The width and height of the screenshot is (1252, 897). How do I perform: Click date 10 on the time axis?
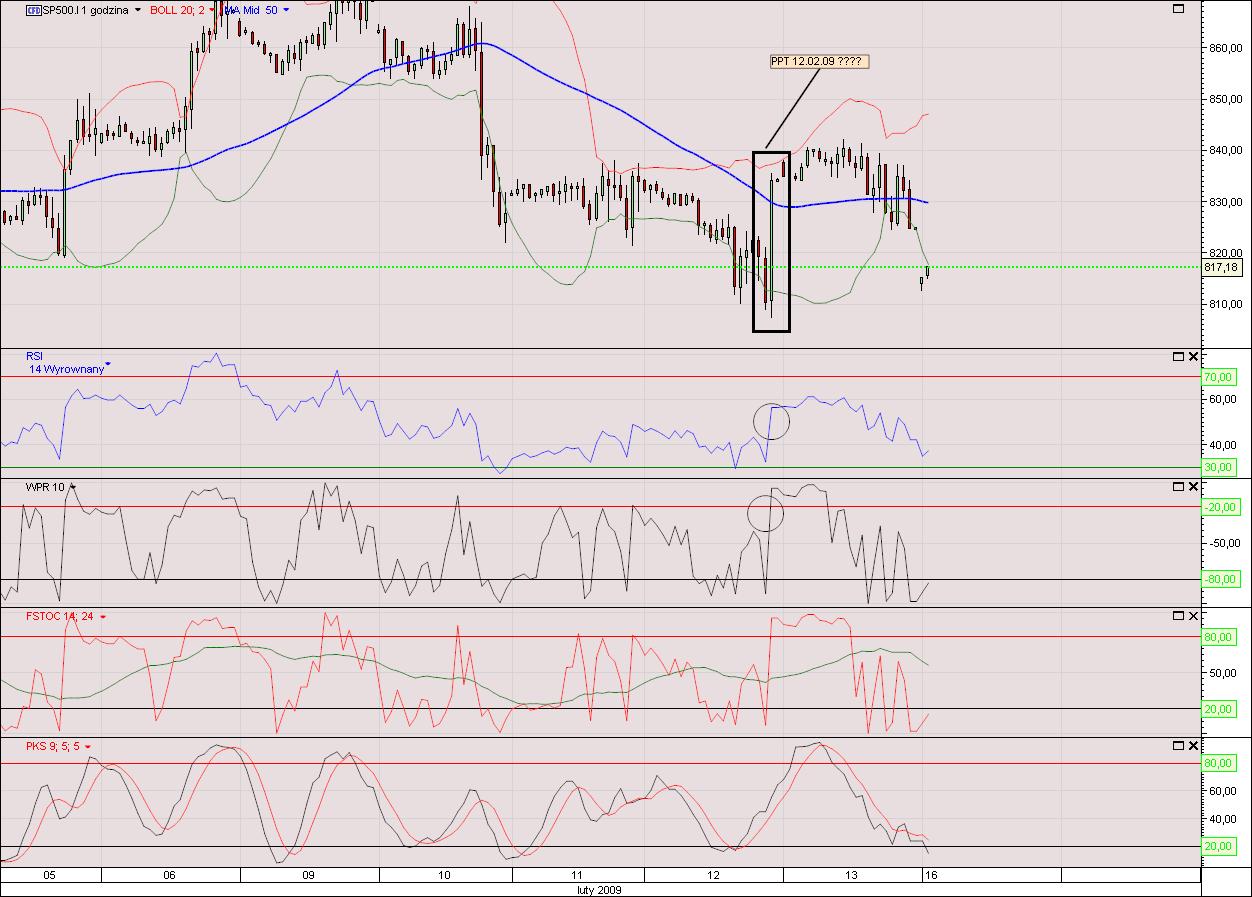(x=445, y=875)
